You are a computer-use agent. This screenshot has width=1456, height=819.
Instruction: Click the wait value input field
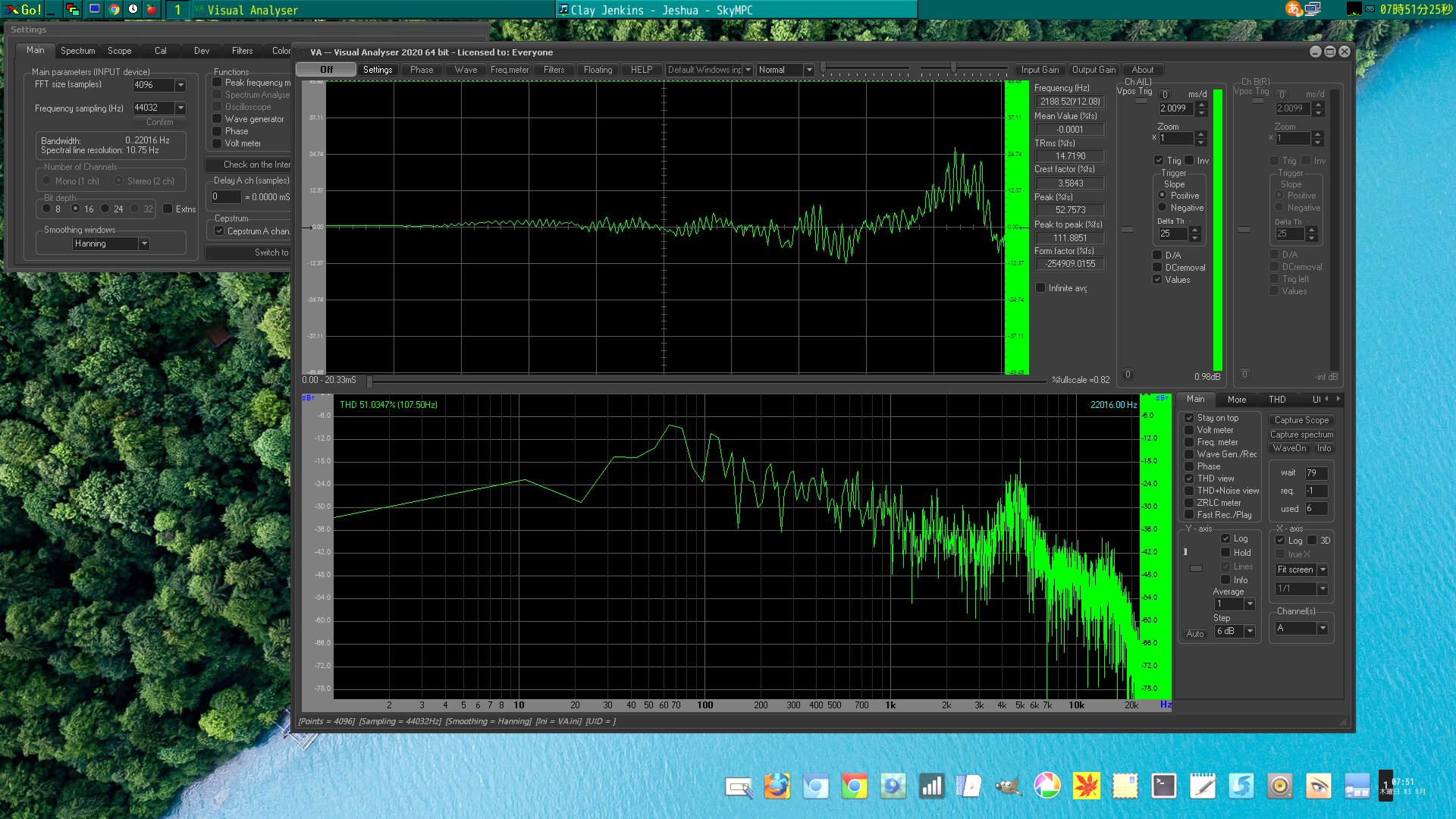1315,473
